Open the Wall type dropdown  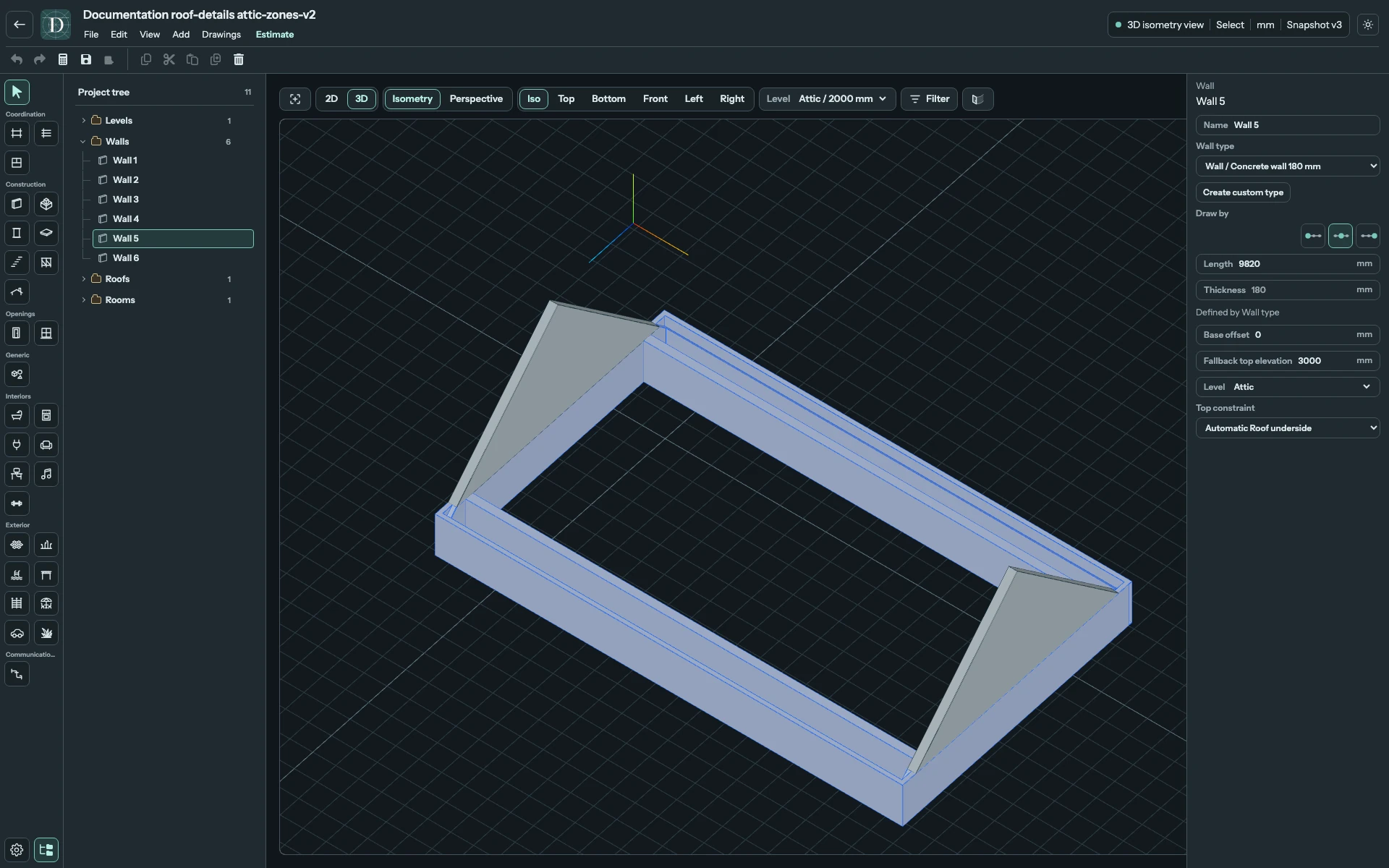point(1288,166)
